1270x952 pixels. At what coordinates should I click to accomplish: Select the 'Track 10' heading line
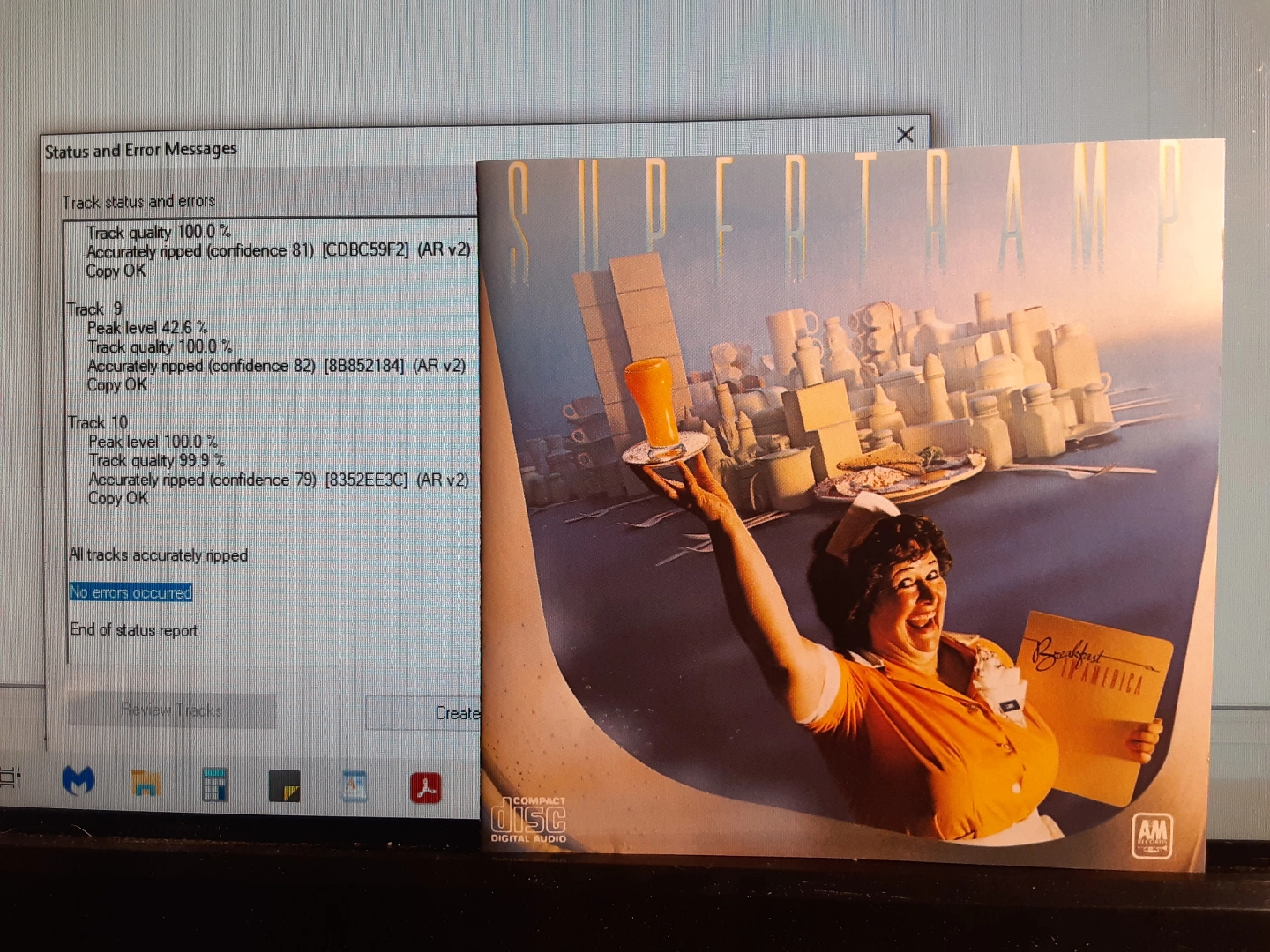tap(98, 422)
